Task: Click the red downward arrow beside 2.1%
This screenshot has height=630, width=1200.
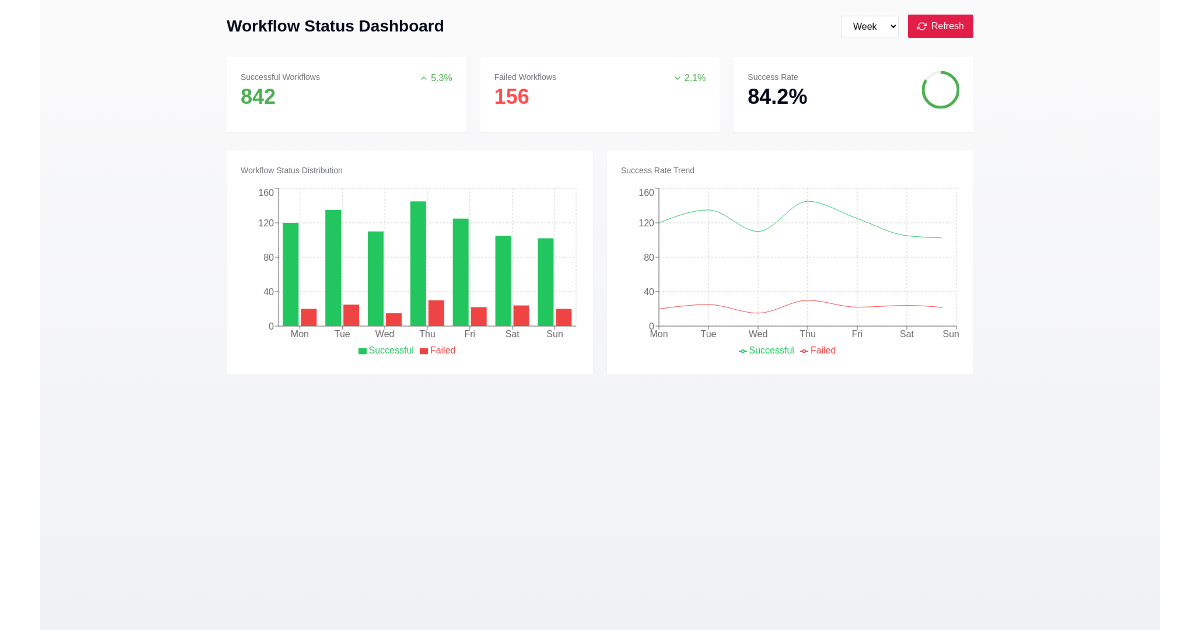Action: (x=677, y=77)
